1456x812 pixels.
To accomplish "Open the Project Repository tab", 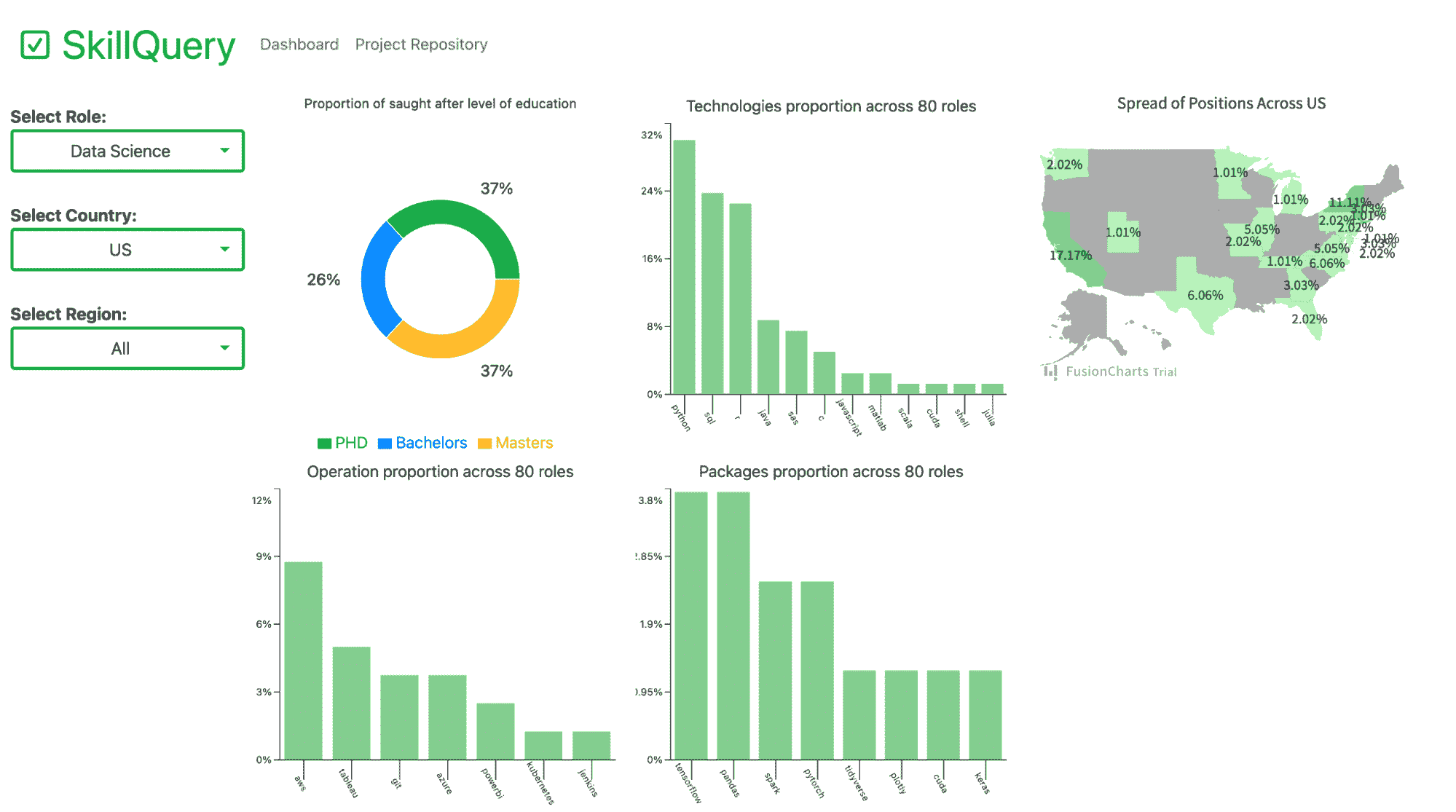I will [x=420, y=44].
